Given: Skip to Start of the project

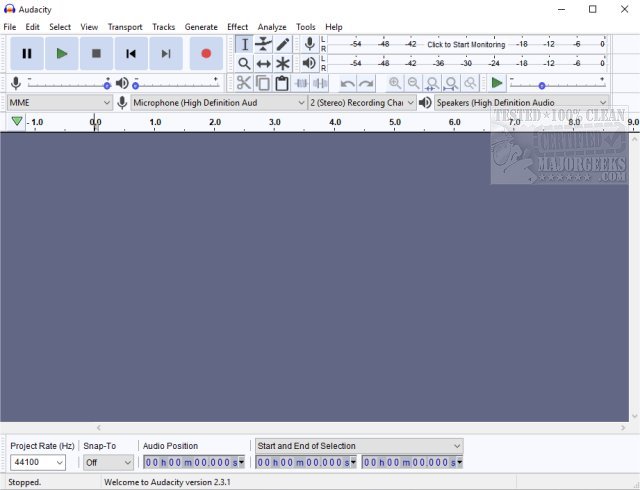Looking at the screenshot, I should pyautogui.click(x=131, y=53).
